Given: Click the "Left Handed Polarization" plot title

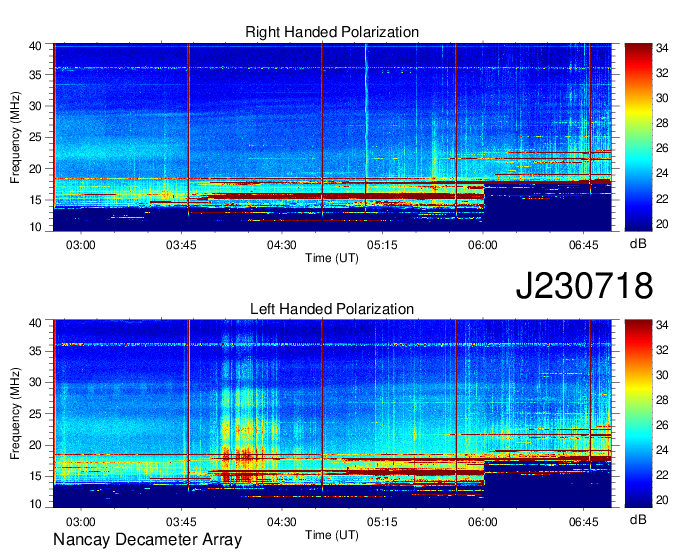Looking at the screenshot, I should [332, 309].
